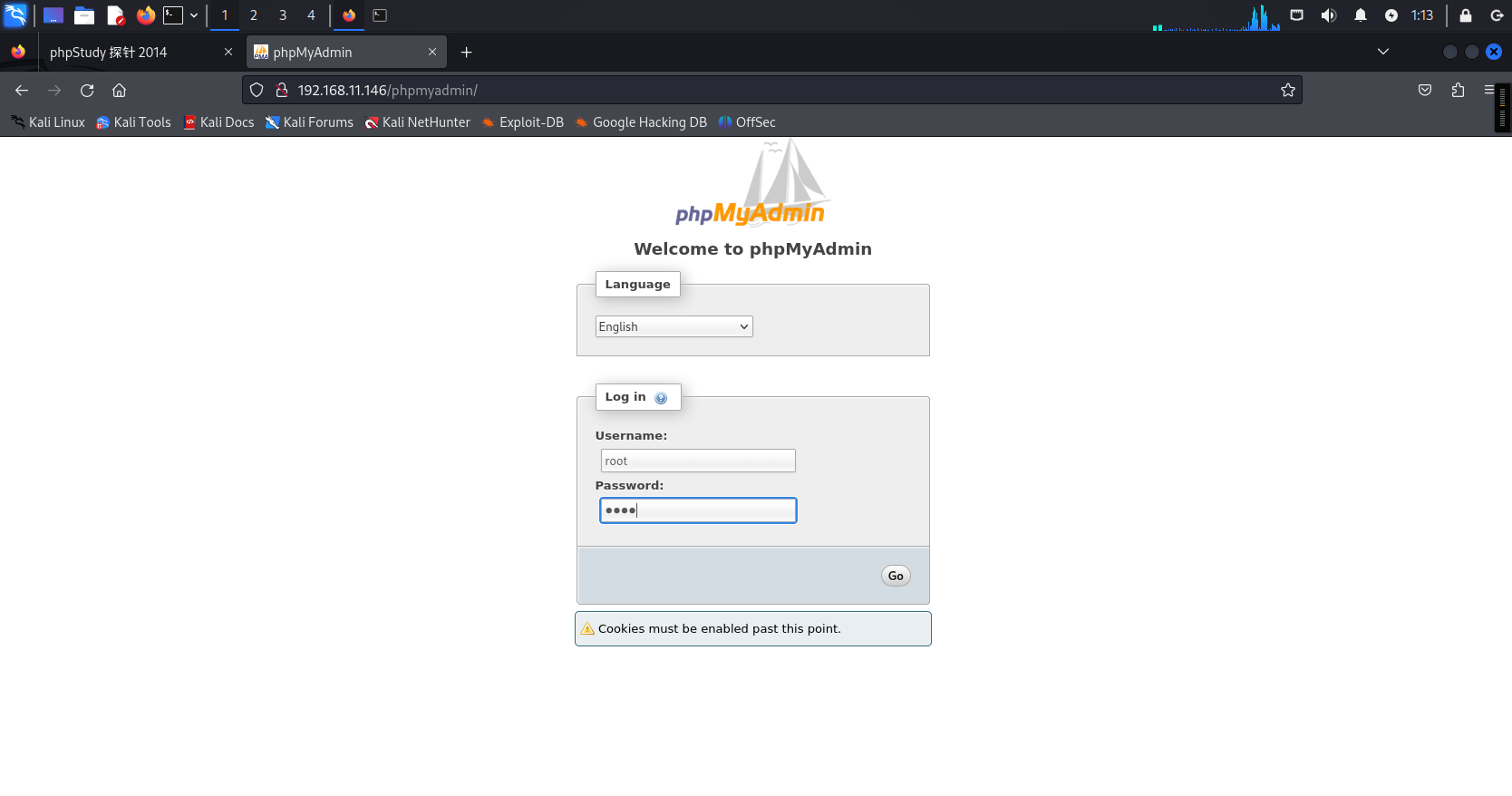
Task: Open the Pocket save icon
Action: point(1425,91)
